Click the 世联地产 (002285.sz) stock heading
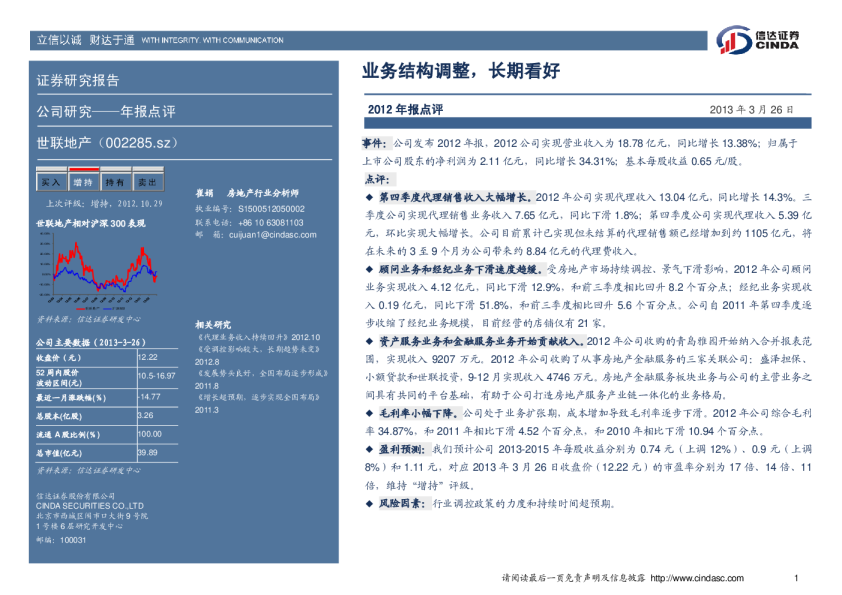Image resolution: width=842 pixels, height=595 pixels. pyautogui.click(x=105, y=142)
